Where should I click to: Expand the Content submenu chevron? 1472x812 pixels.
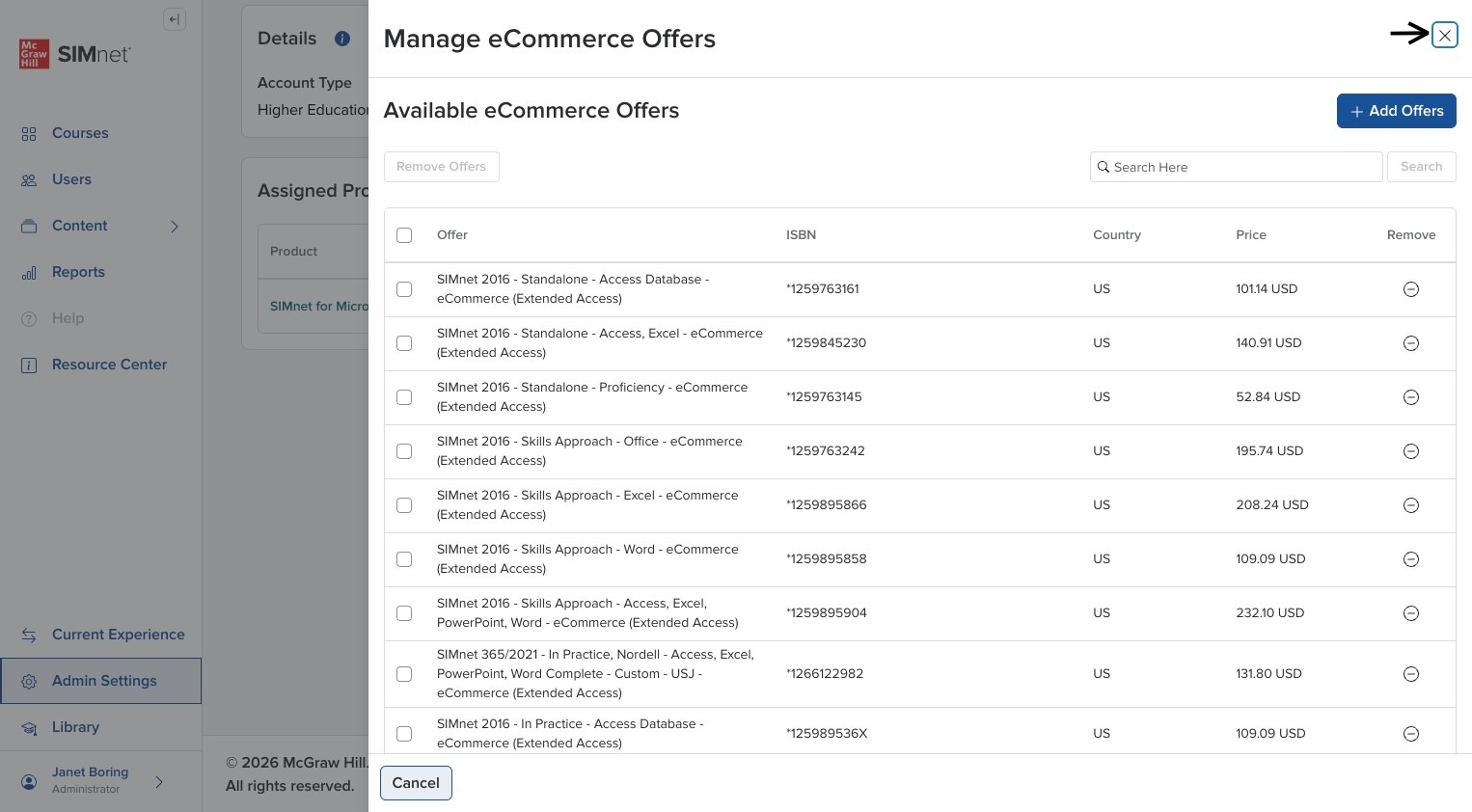point(175,227)
